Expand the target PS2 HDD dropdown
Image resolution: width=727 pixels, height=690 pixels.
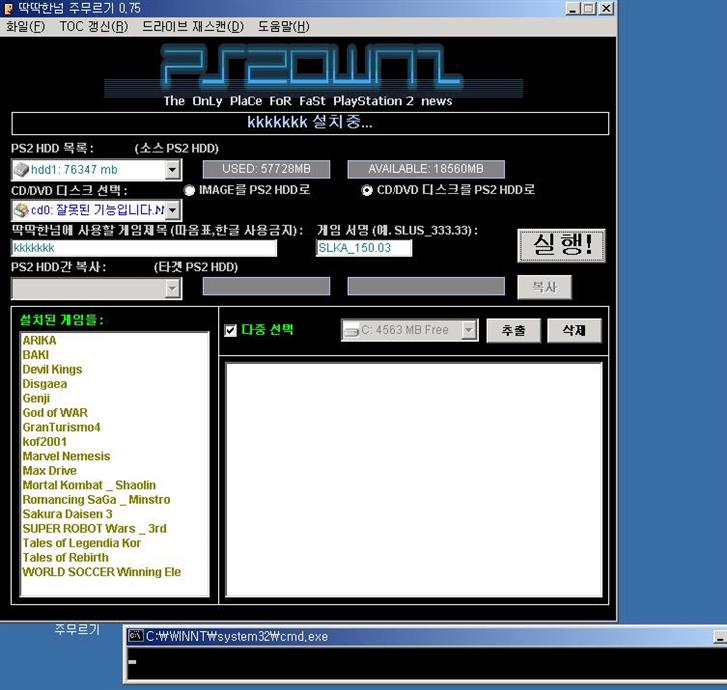pos(172,289)
